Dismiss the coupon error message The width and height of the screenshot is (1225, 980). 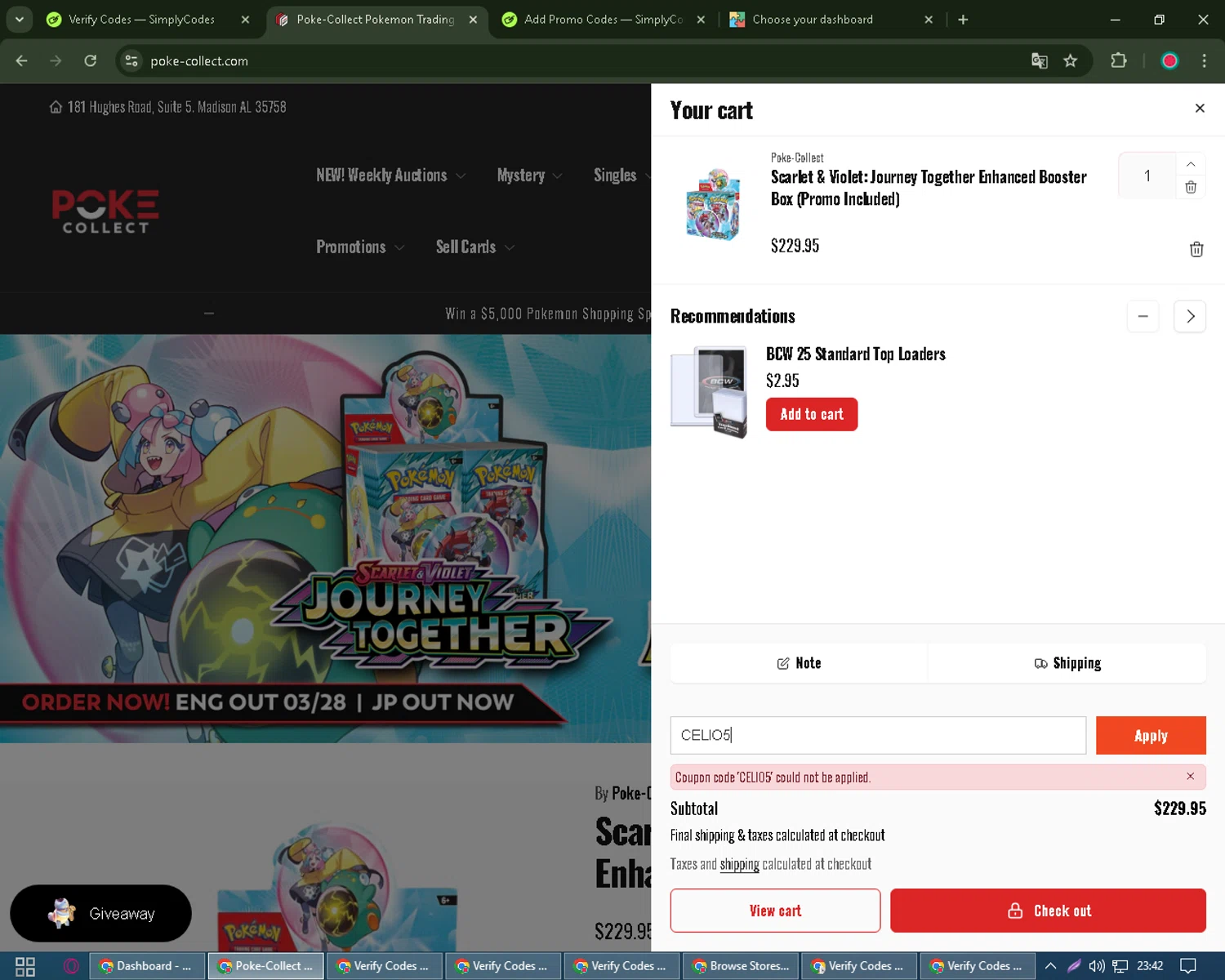point(1190,777)
